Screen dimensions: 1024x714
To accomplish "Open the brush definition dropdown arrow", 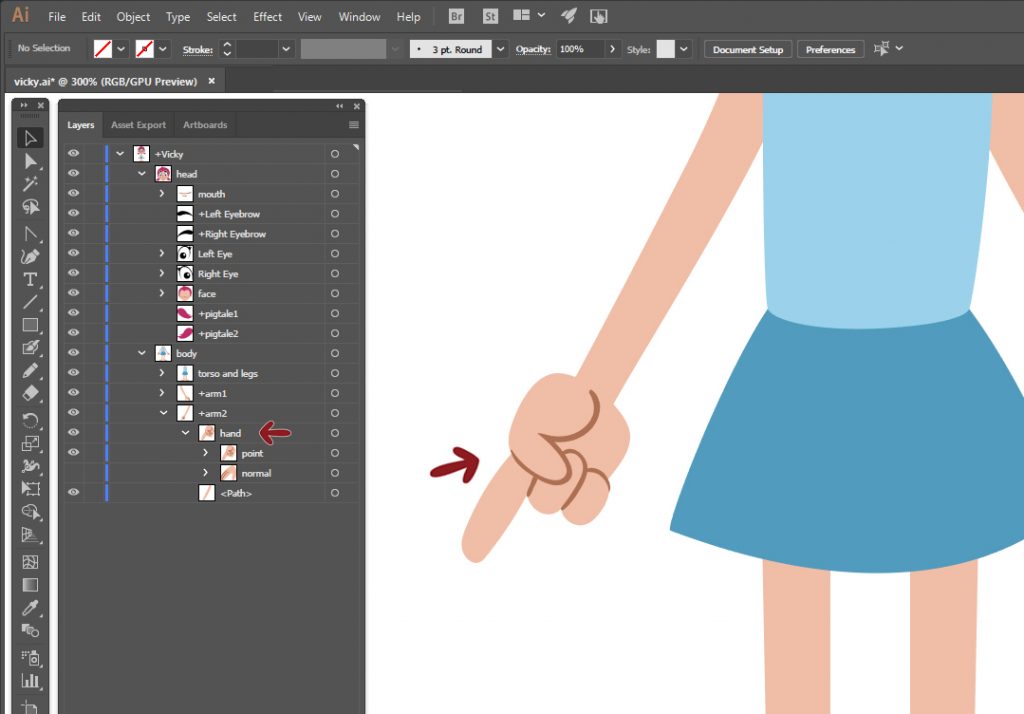I will pyautogui.click(x=500, y=49).
